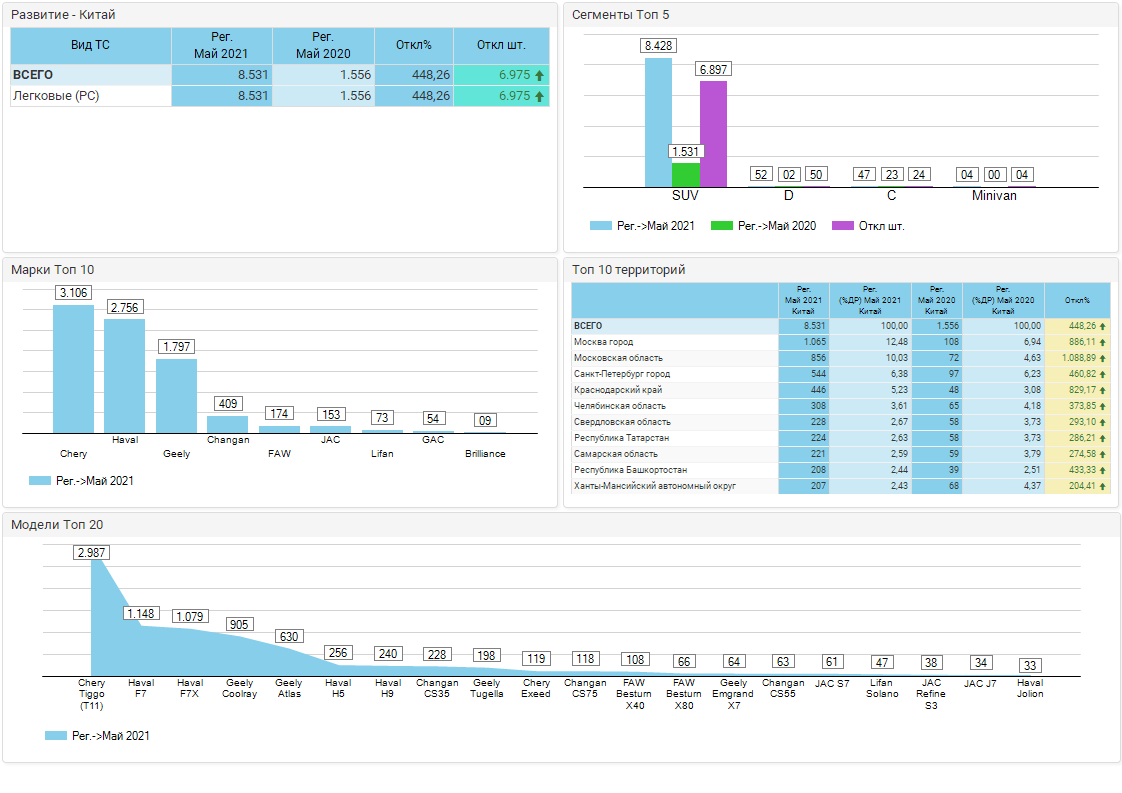Click the up arrow in the Самарская область row

[x=1103, y=454]
